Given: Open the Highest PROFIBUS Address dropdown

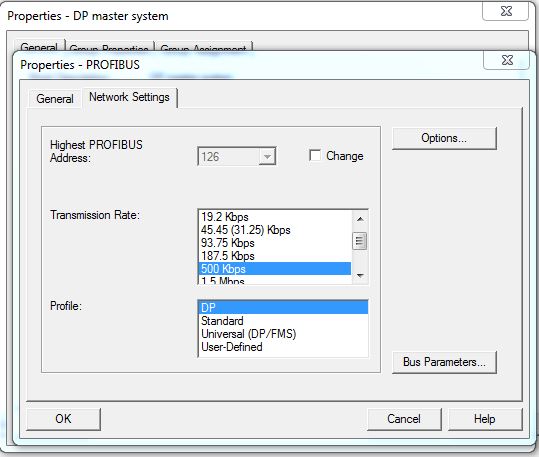Looking at the screenshot, I should click(x=267, y=157).
